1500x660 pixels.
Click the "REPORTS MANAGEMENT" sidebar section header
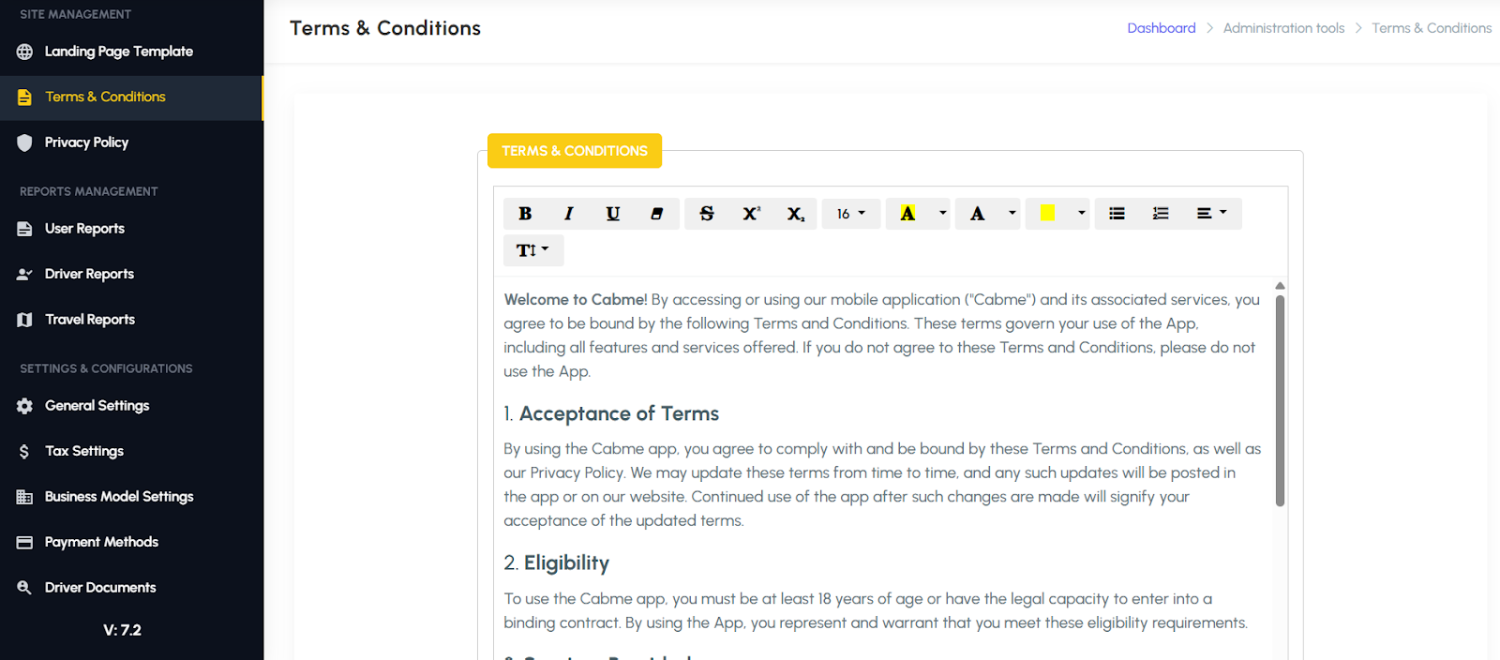click(x=89, y=191)
